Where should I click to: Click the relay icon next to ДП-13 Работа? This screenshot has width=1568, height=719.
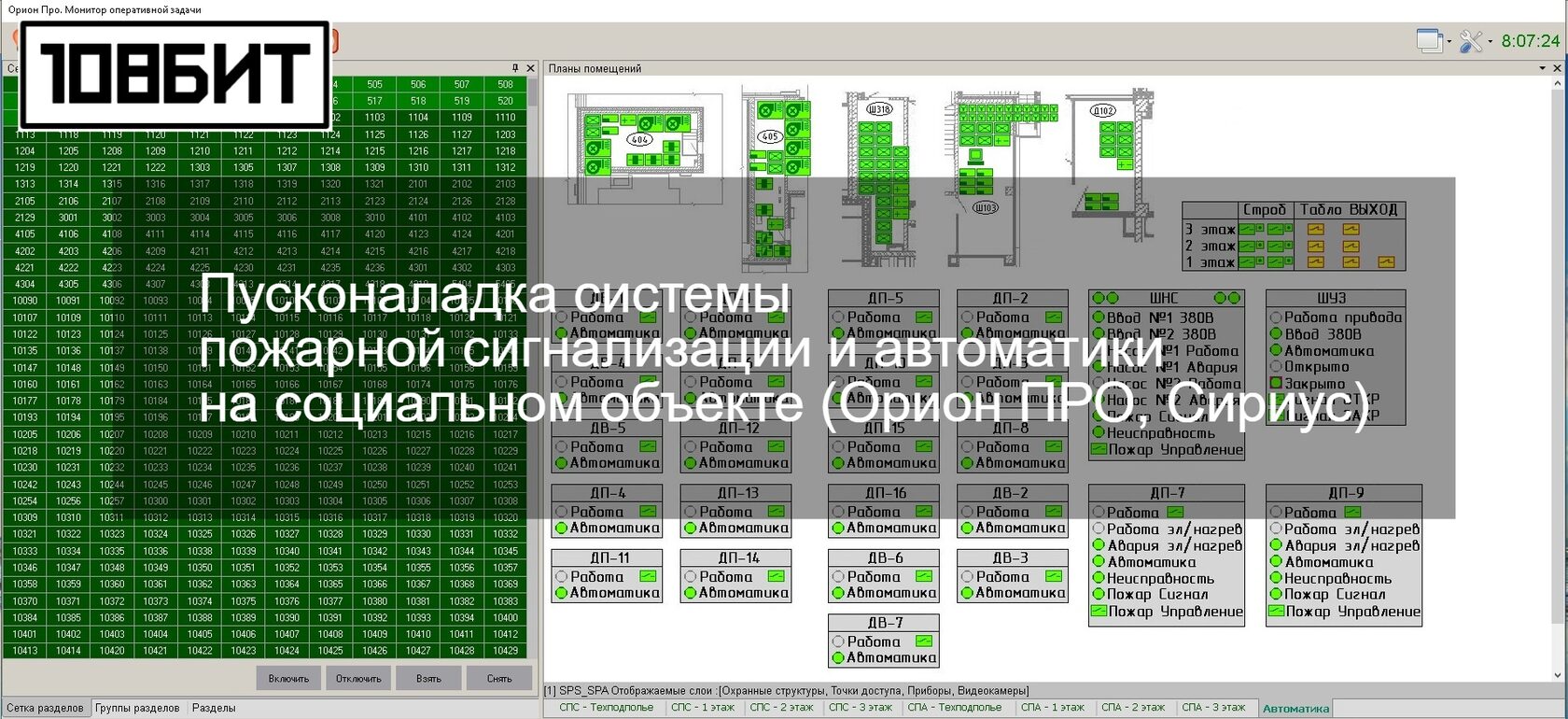[x=777, y=512]
